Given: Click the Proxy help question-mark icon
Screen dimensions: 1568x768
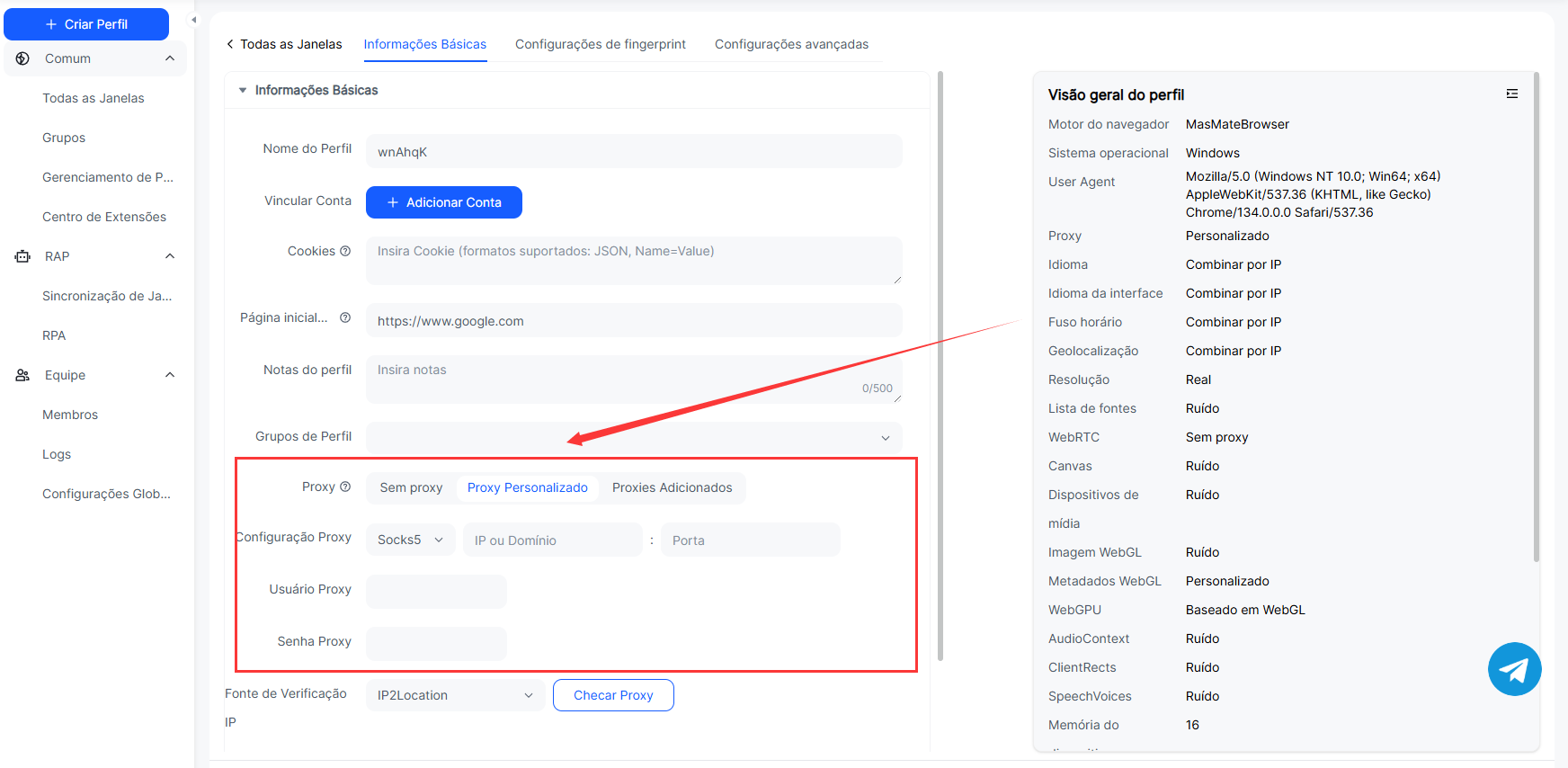Looking at the screenshot, I should pyautogui.click(x=345, y=487).
